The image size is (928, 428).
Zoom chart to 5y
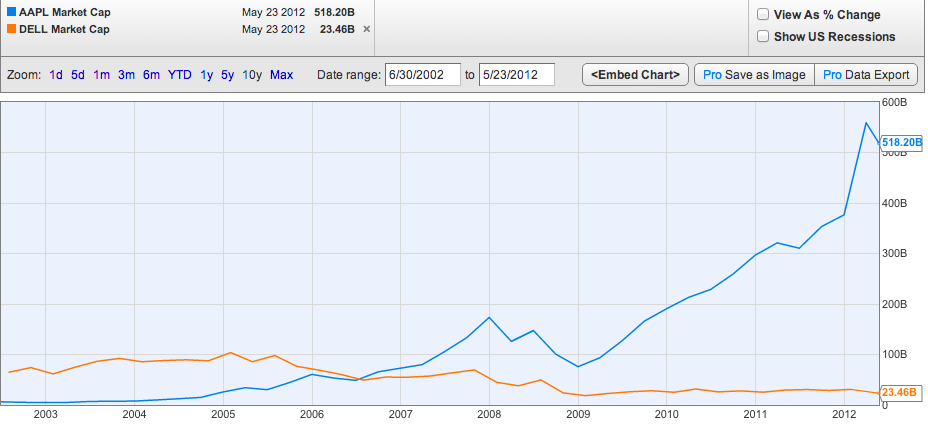pos(227,75)
